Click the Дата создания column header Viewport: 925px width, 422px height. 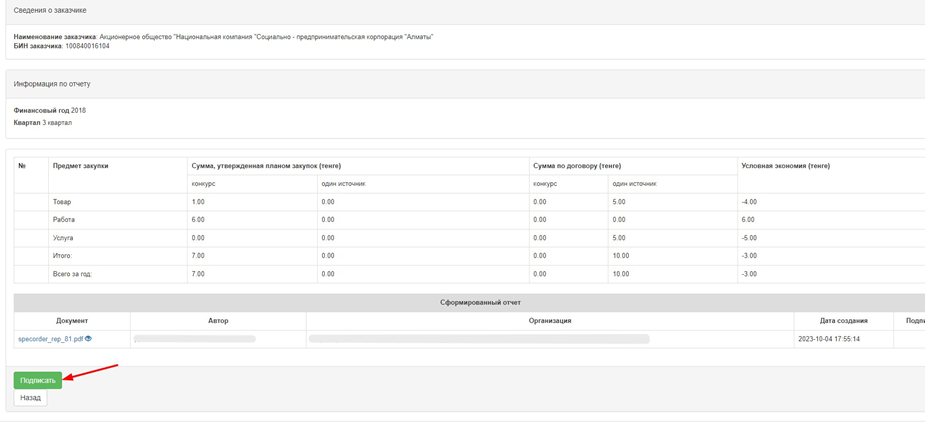(x=842, y=321)
